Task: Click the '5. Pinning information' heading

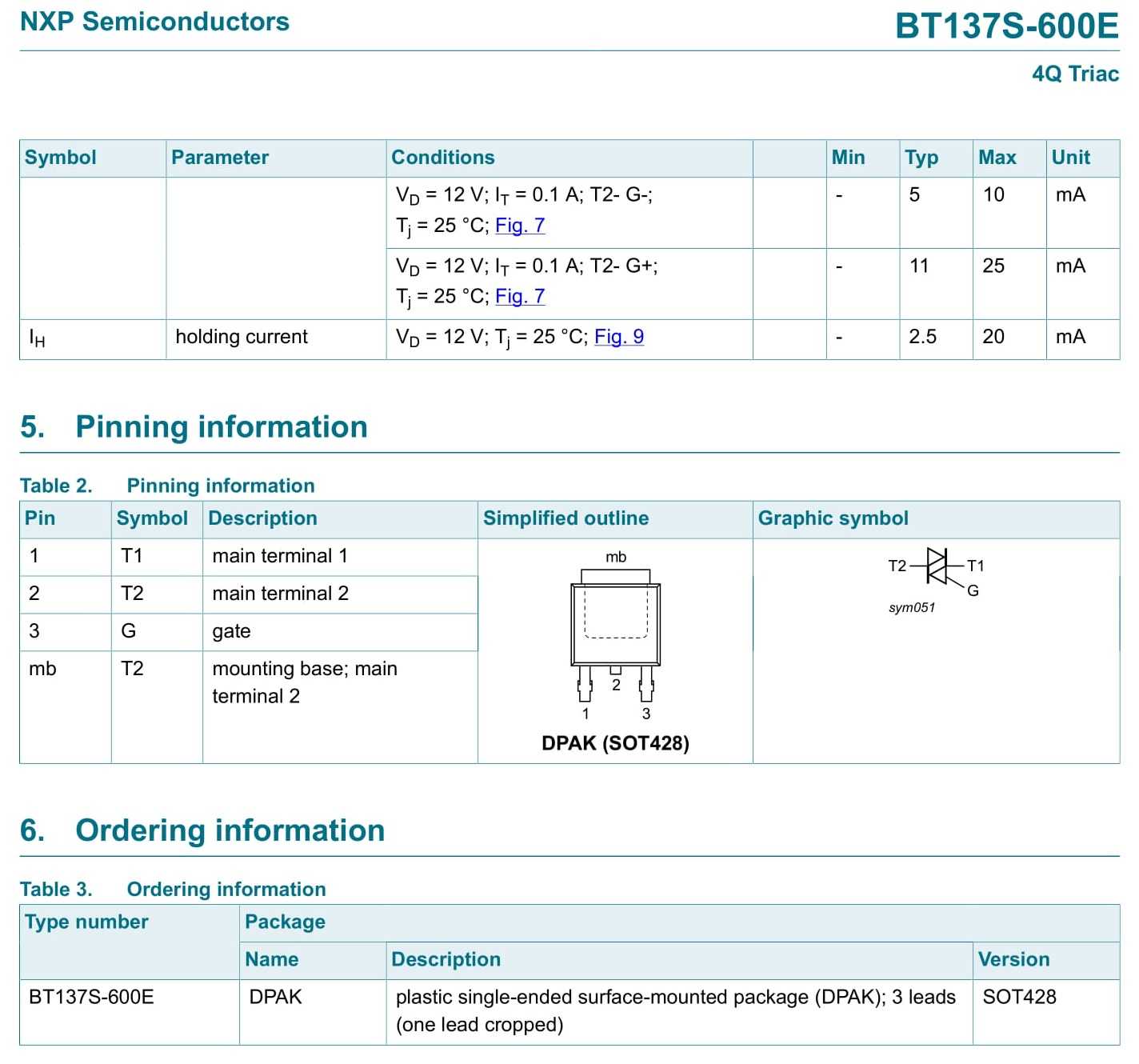Action: [x=194, y=426]
